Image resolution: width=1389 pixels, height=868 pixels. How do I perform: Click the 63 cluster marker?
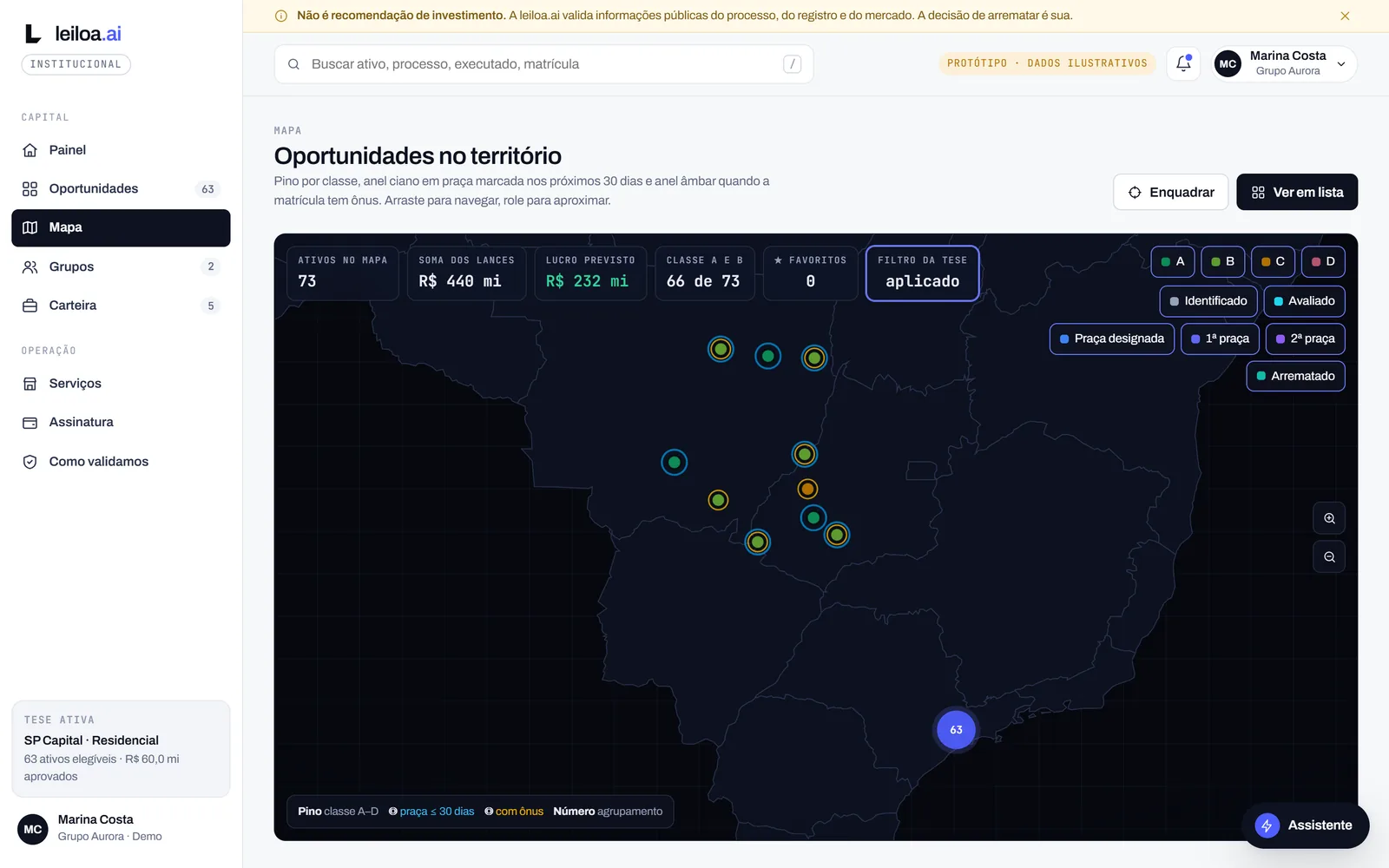click(x=956, y=730)
